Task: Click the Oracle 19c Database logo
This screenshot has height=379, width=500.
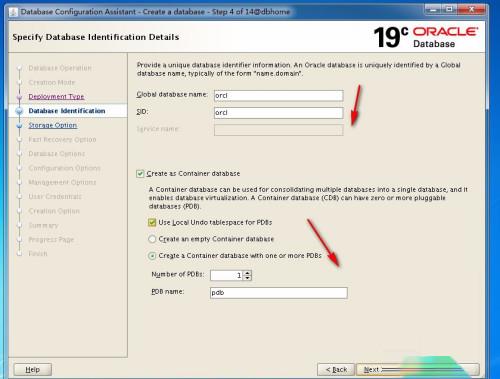Action: [x=426, y=37]
